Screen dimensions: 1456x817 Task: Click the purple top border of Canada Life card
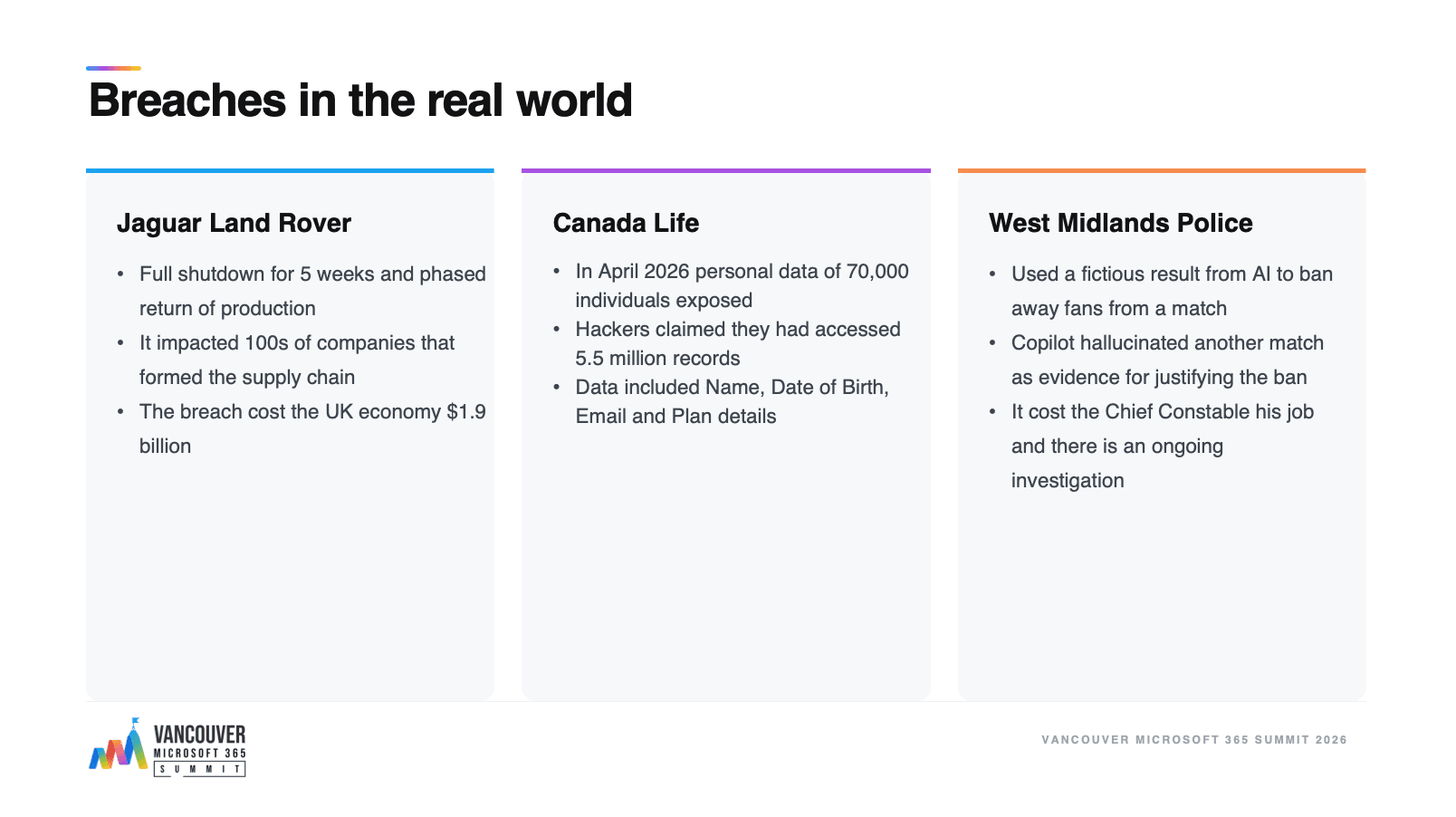(x=726, y=170)
